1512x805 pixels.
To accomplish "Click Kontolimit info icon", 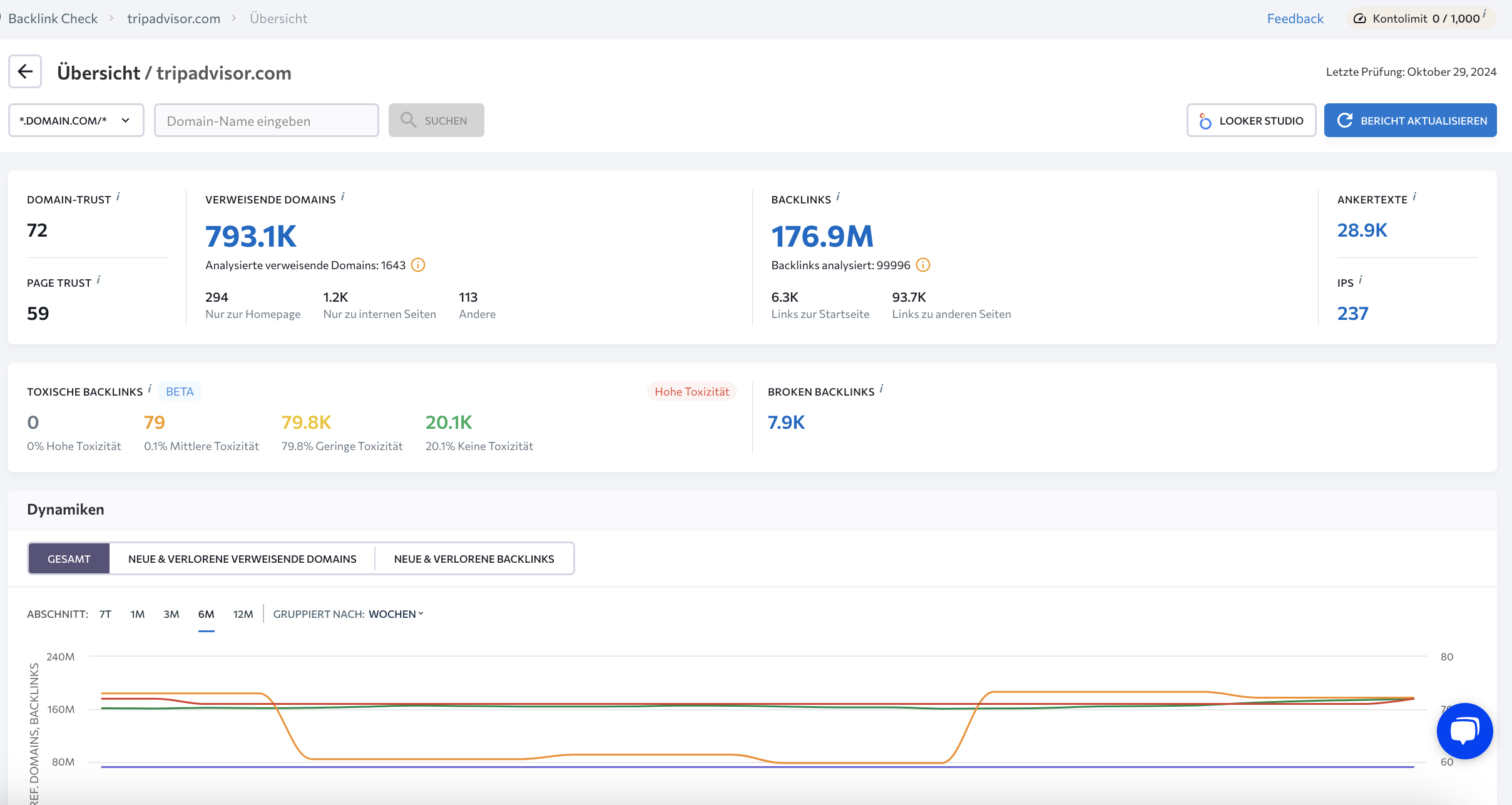I will [1484, 14].
